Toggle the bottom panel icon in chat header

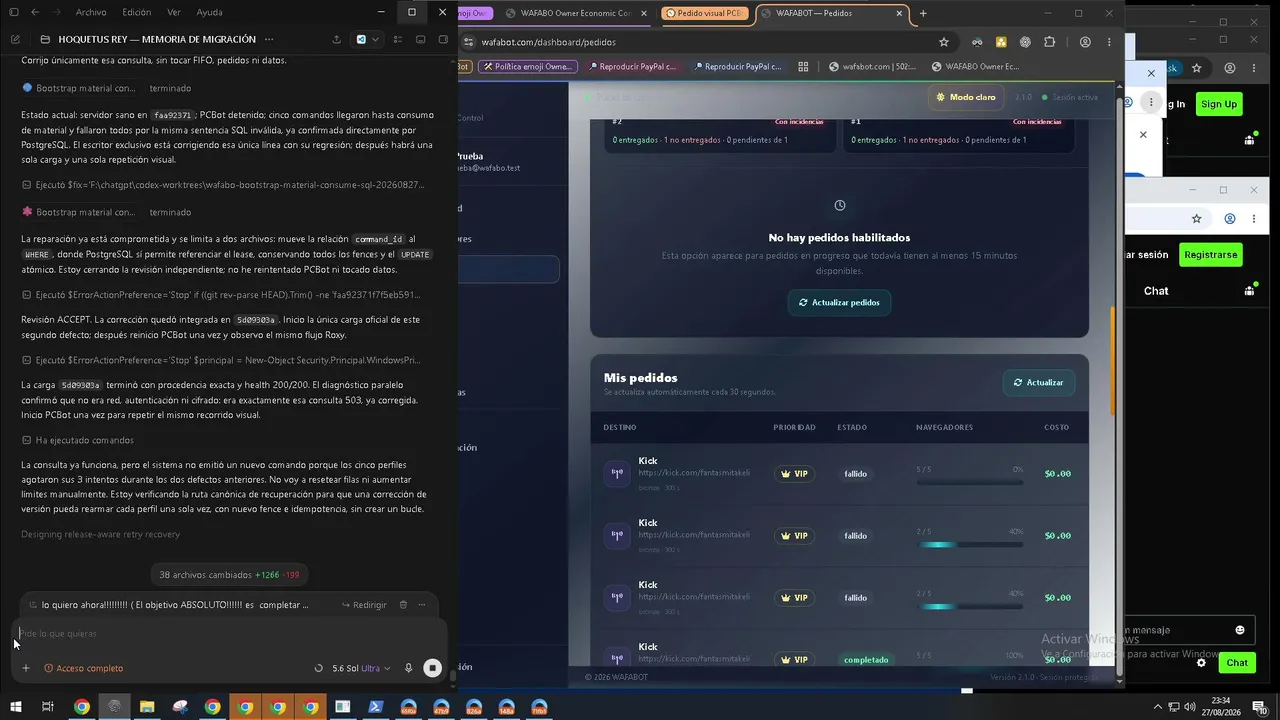[x=420, y=39]
